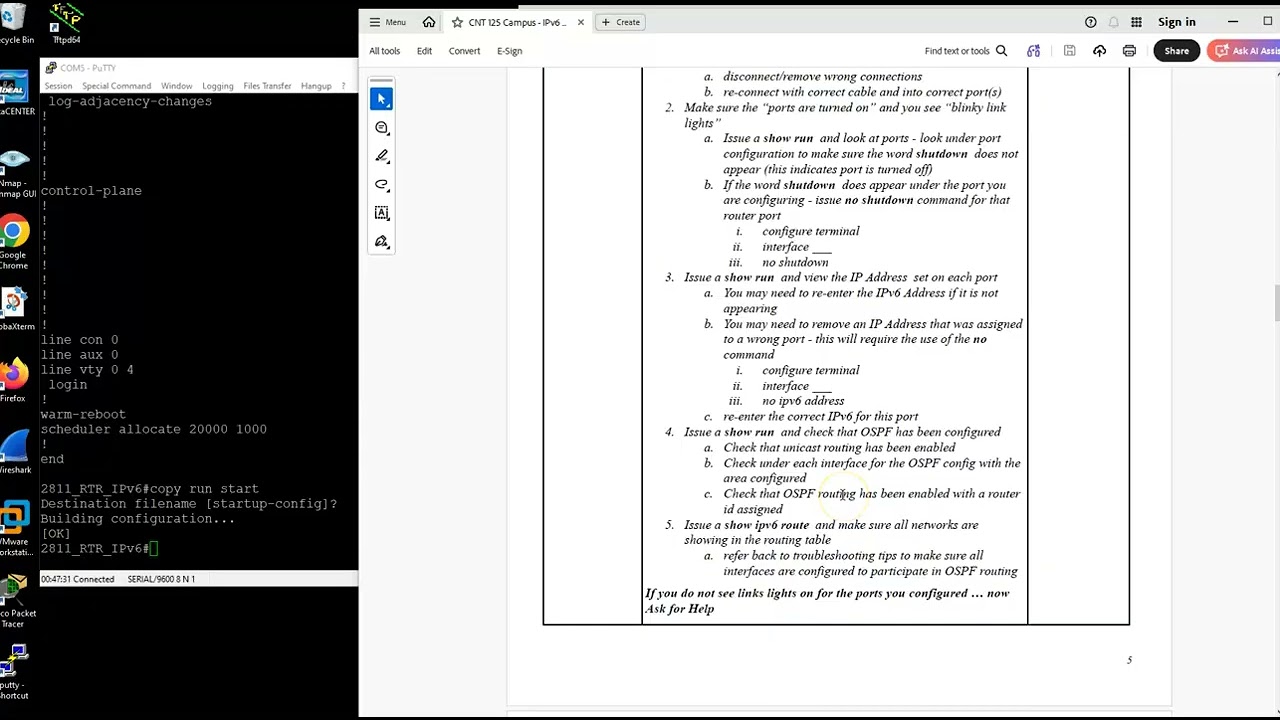The width and height of the screenshot is (1280, 720).
Task: Click Sign in to Acrobat
Action: pos(1177,22)
